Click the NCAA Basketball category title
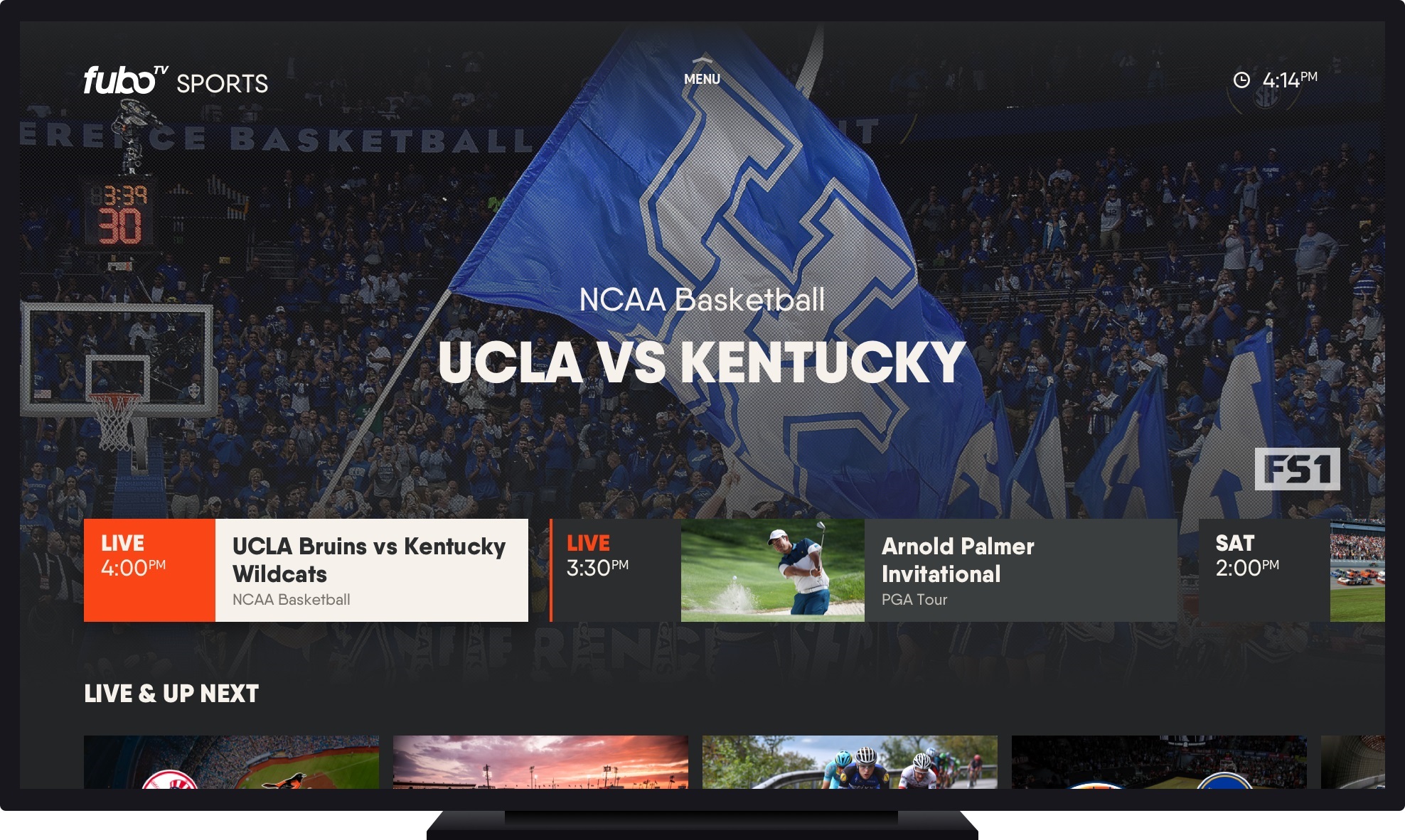 pyautogui.click(x=702, y=299)
